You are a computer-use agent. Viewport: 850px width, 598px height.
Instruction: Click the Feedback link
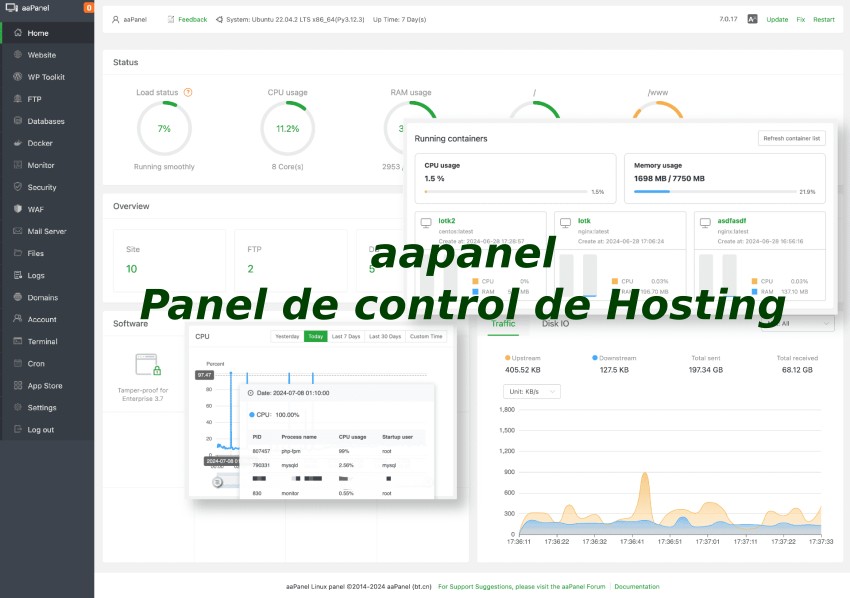click(192, 20)
